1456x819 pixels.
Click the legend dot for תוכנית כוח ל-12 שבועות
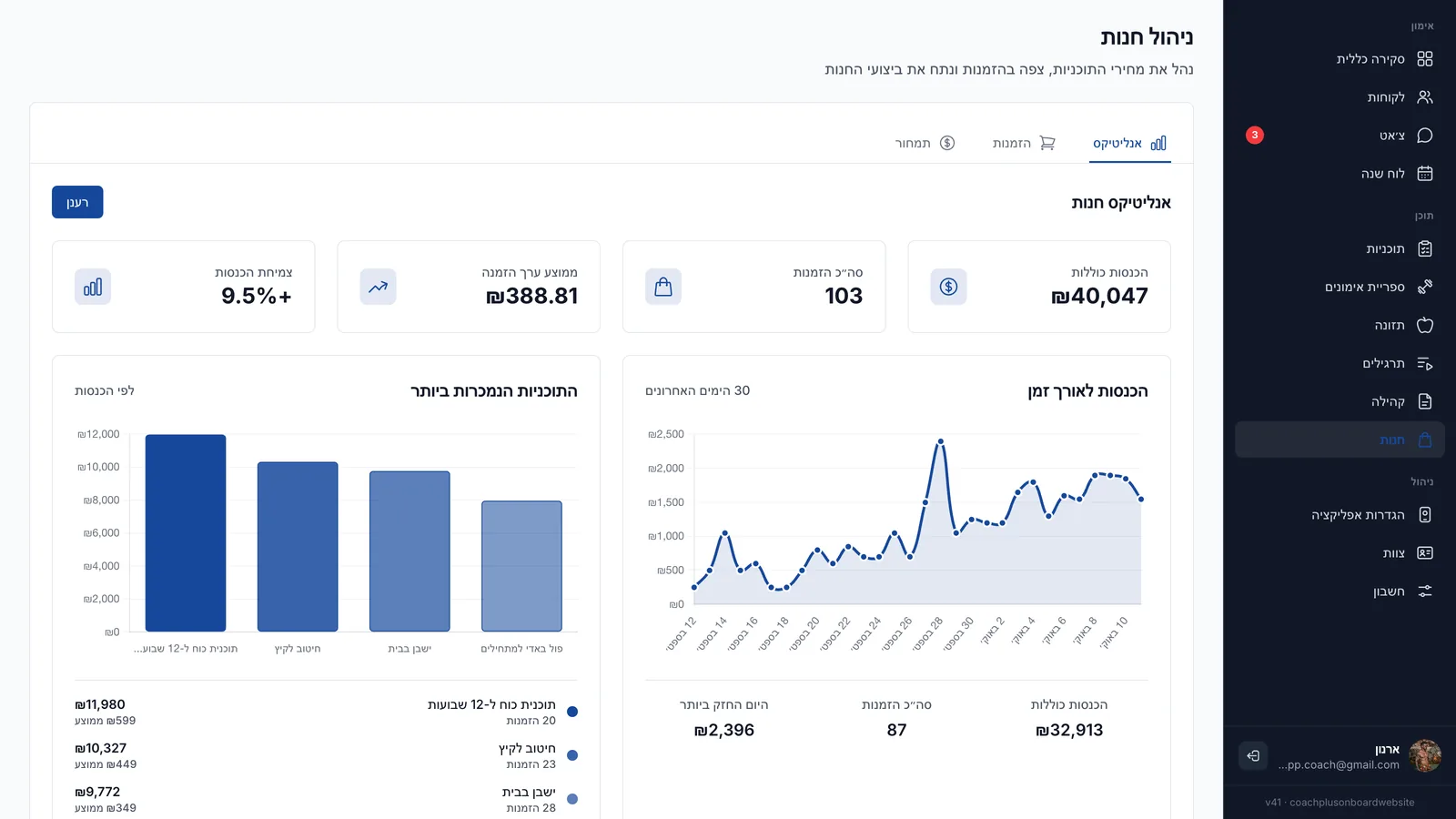(x=572, y=712)
